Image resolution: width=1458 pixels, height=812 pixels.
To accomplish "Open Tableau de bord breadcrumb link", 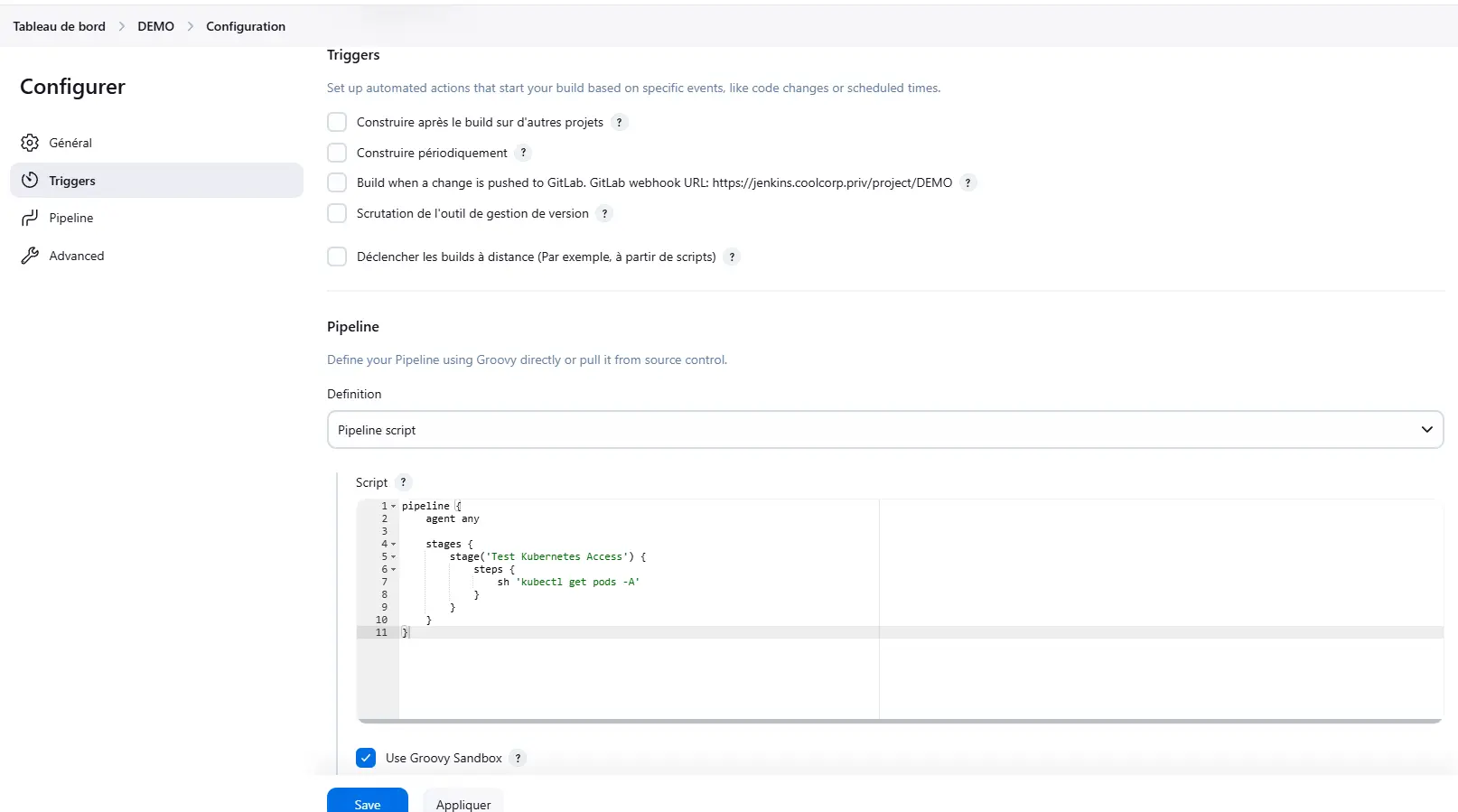I will (x=59, y=26).
